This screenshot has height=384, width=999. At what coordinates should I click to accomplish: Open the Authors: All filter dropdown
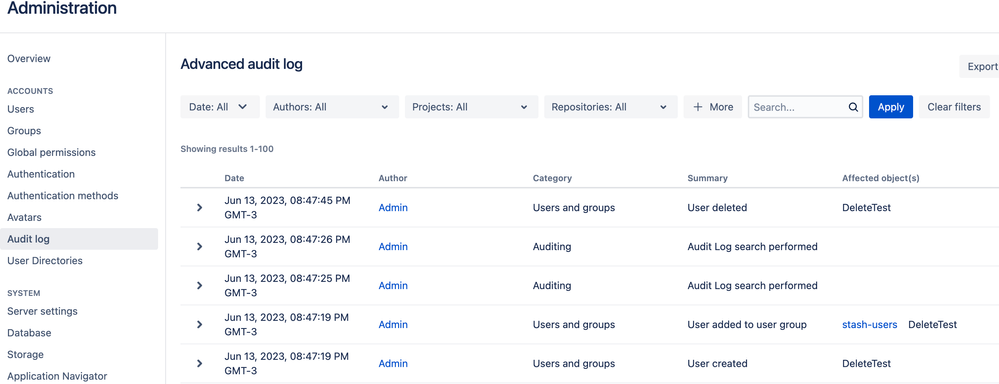pos(332,107)
